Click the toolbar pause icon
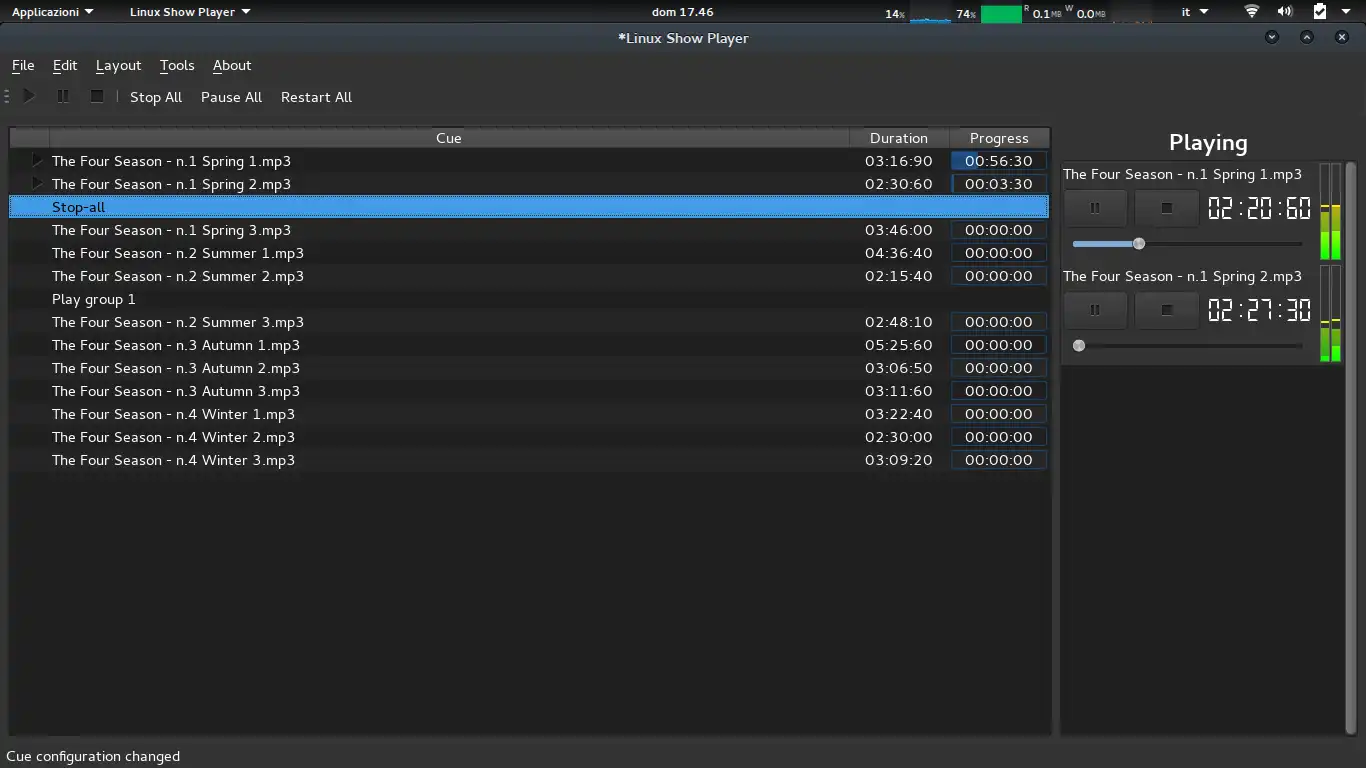The height and width of the screenshot is (768, 1366). coord(63,96)
